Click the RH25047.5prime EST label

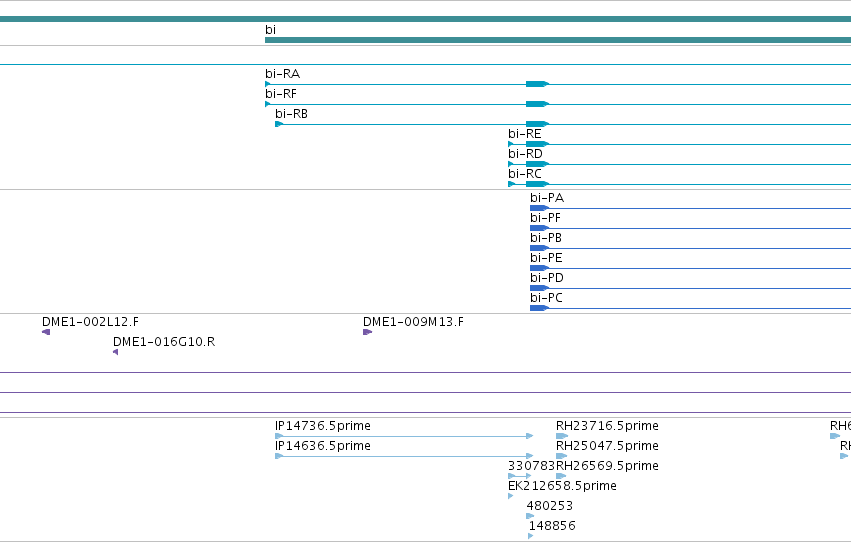point(607,447)
